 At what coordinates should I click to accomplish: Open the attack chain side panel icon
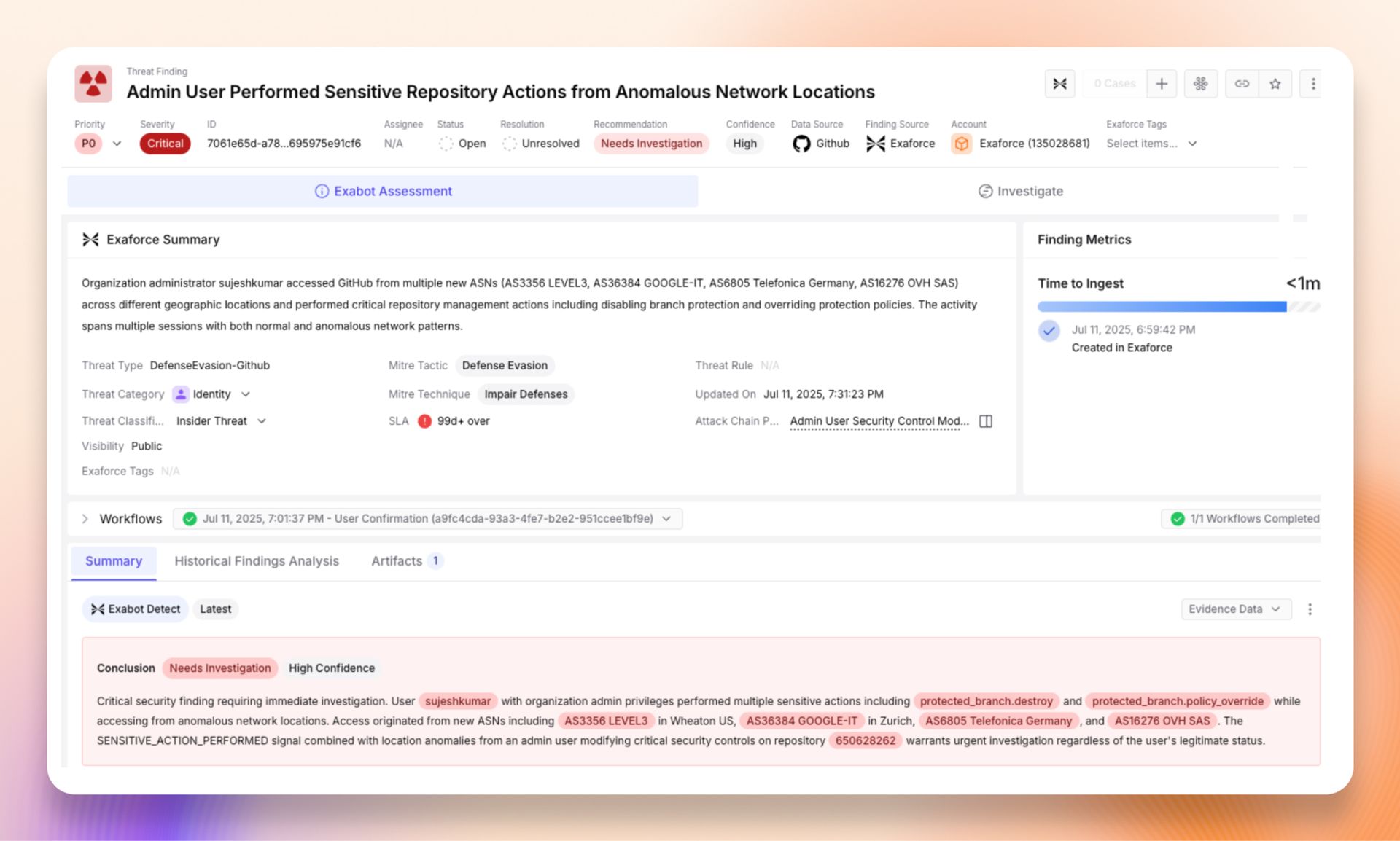click(x=985, y=421)
